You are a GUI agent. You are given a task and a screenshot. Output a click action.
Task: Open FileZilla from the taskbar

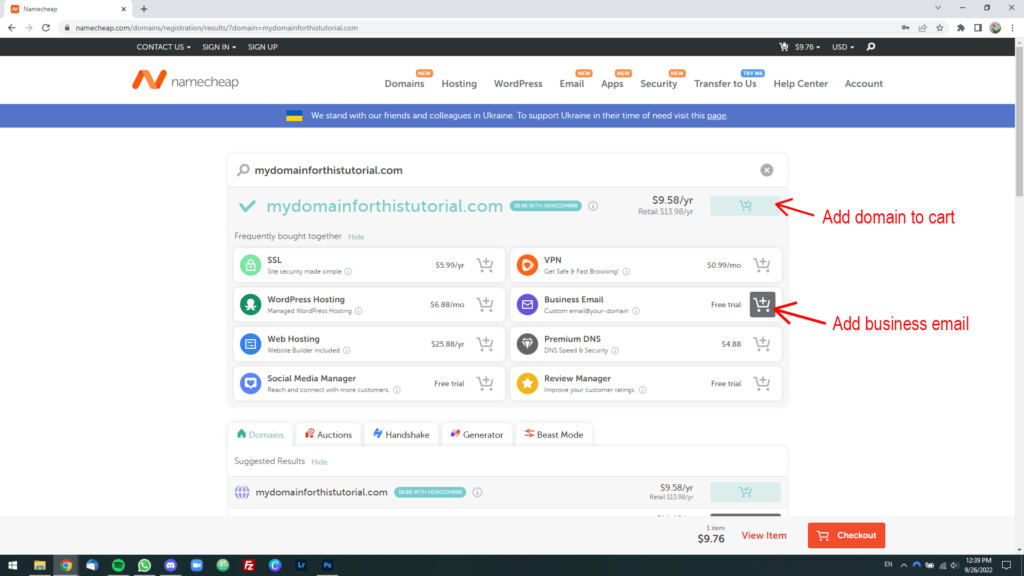coord(249,566)
